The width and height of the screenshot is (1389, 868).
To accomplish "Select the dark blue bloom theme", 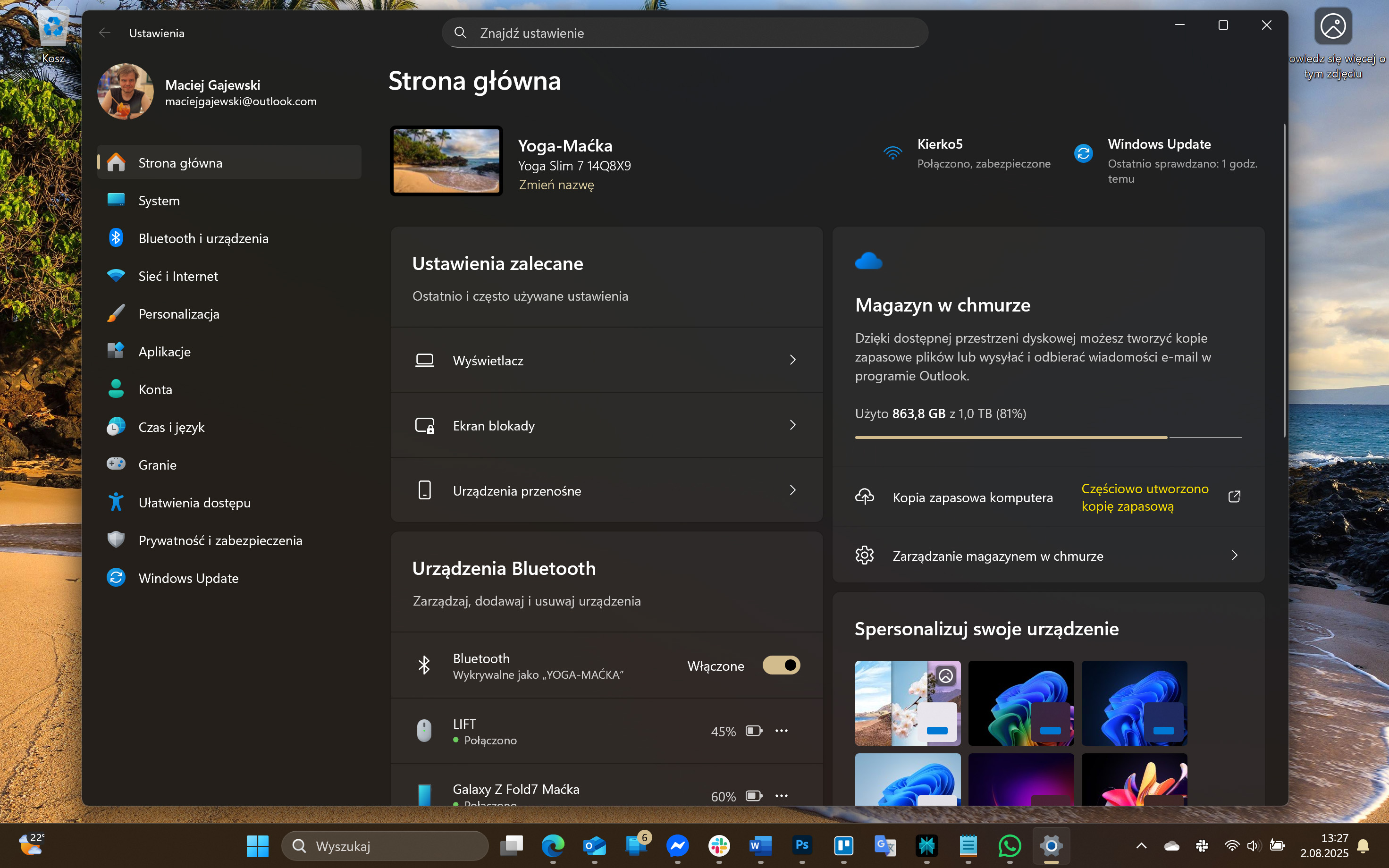I will pyautogui.click(x=1134, y=703).
